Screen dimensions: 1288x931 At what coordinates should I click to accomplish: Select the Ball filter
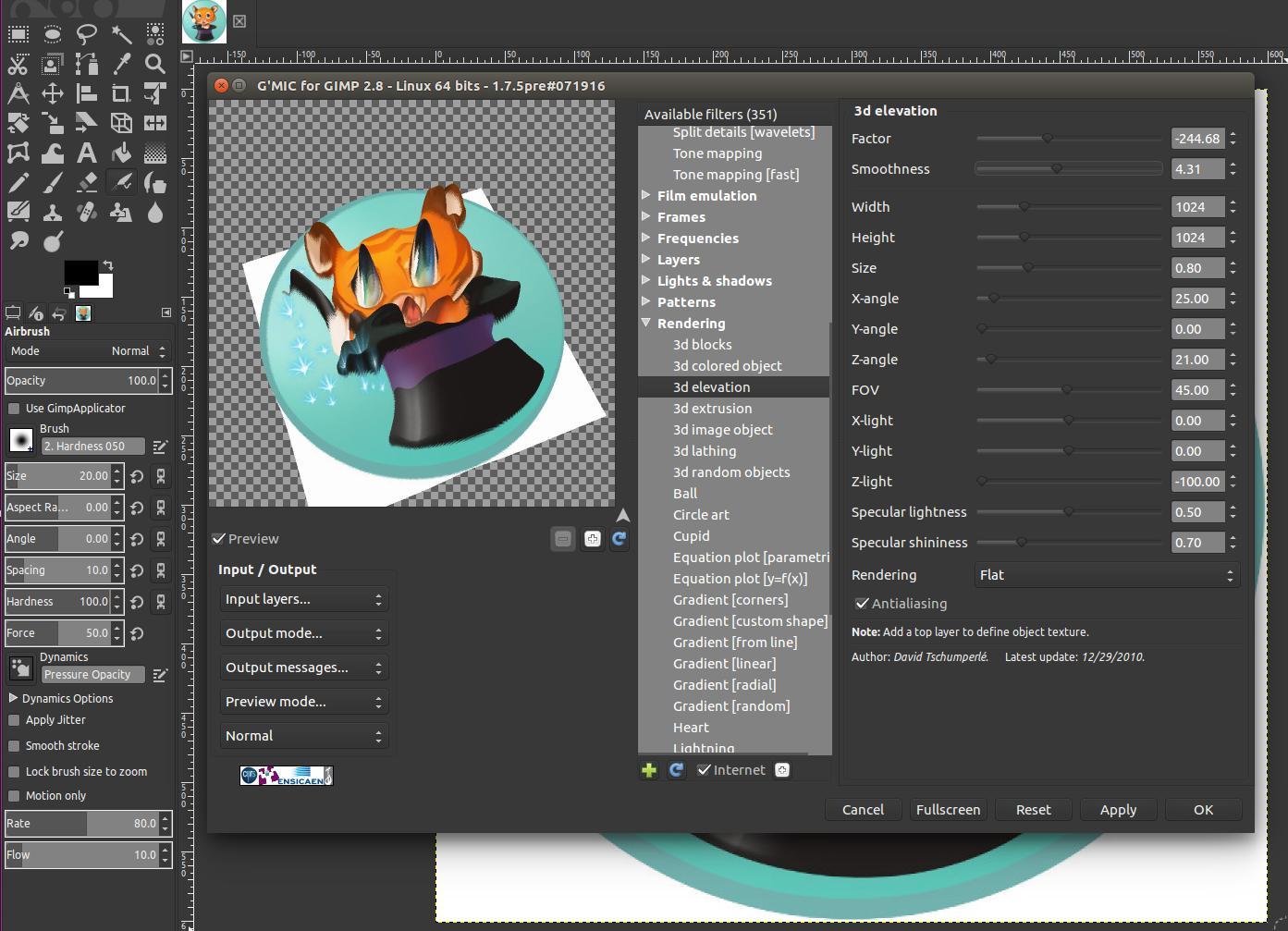tap(685, 494)
